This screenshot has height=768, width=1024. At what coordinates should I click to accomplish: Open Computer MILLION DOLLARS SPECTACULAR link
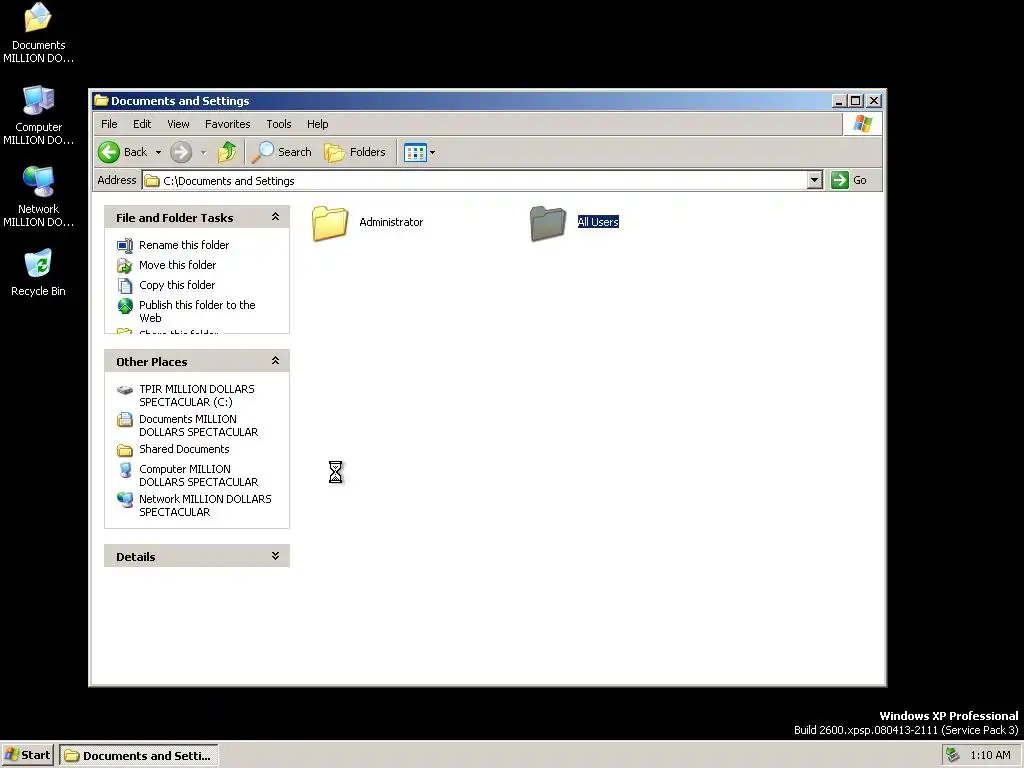click(x=199, y=475)
